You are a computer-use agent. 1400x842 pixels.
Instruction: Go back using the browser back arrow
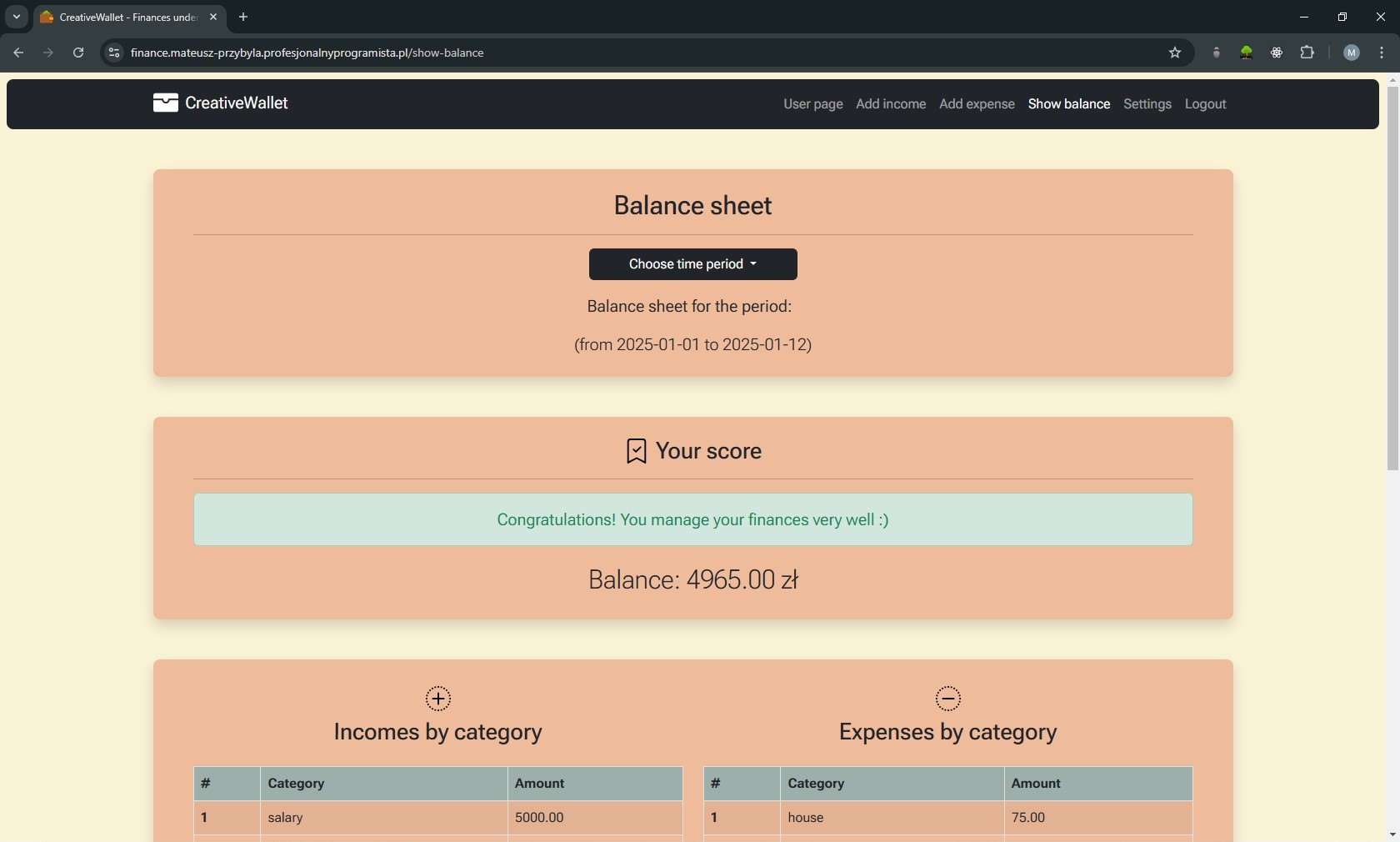click(18, 53)
